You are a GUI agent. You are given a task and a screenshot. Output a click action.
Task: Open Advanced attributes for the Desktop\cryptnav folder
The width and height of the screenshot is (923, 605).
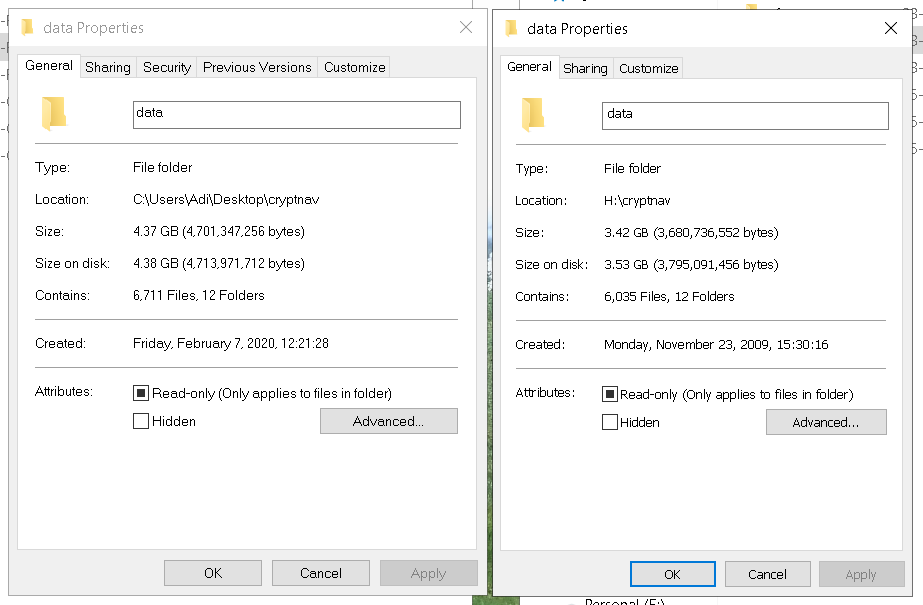(388, 421)
